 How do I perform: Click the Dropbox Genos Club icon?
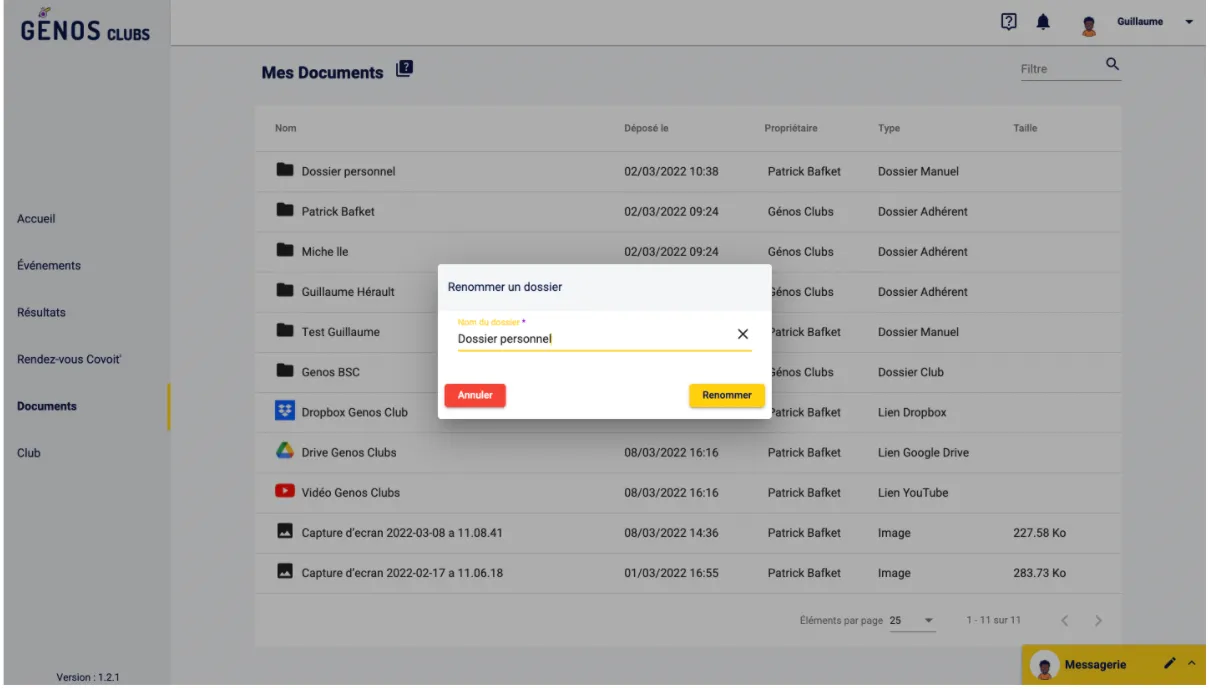(286, 412)
